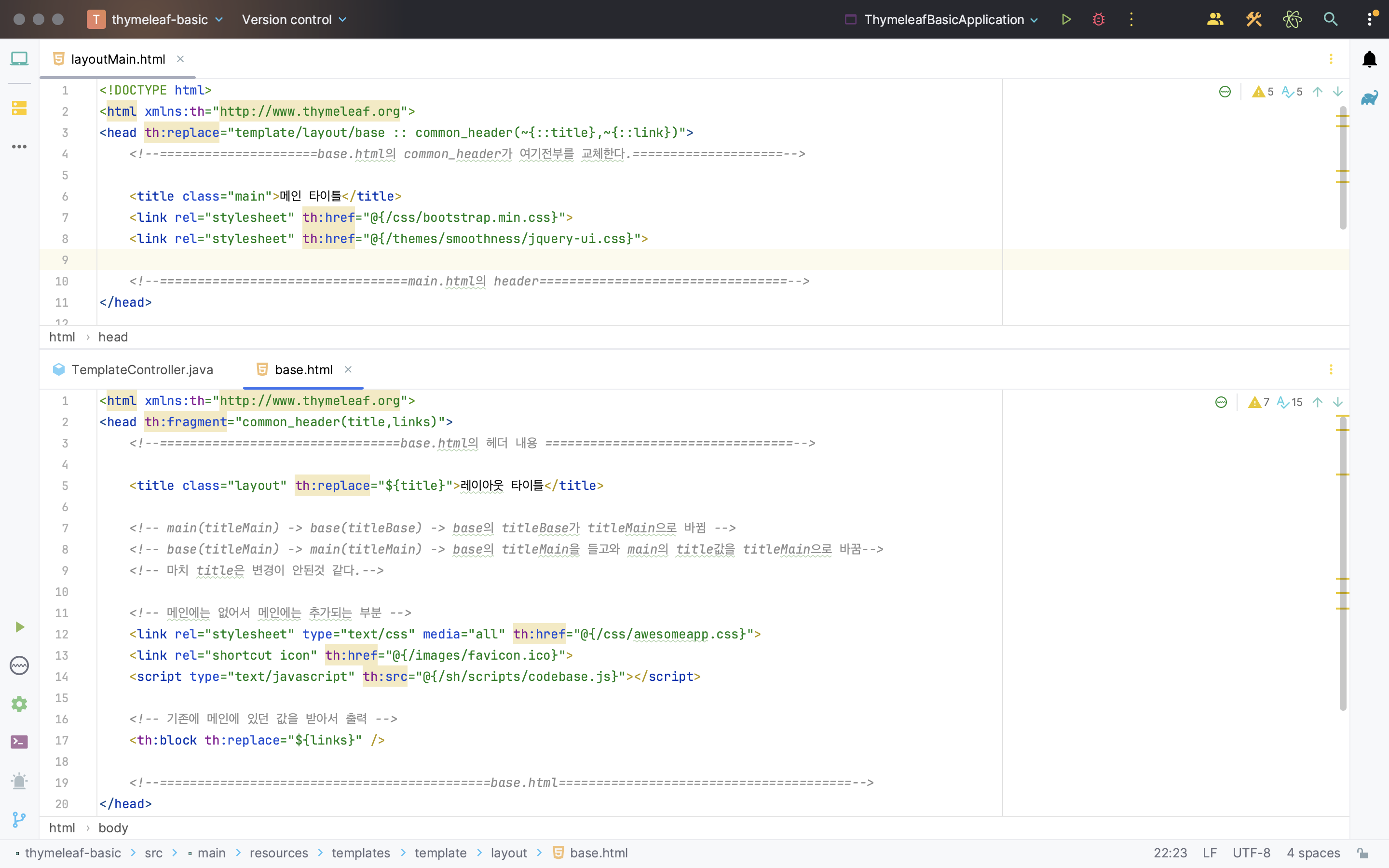Click base.html editor vertical scrollbar
Viewport: 1389px width, 868px height.
pyautogui.click(x=1343, y=564)
